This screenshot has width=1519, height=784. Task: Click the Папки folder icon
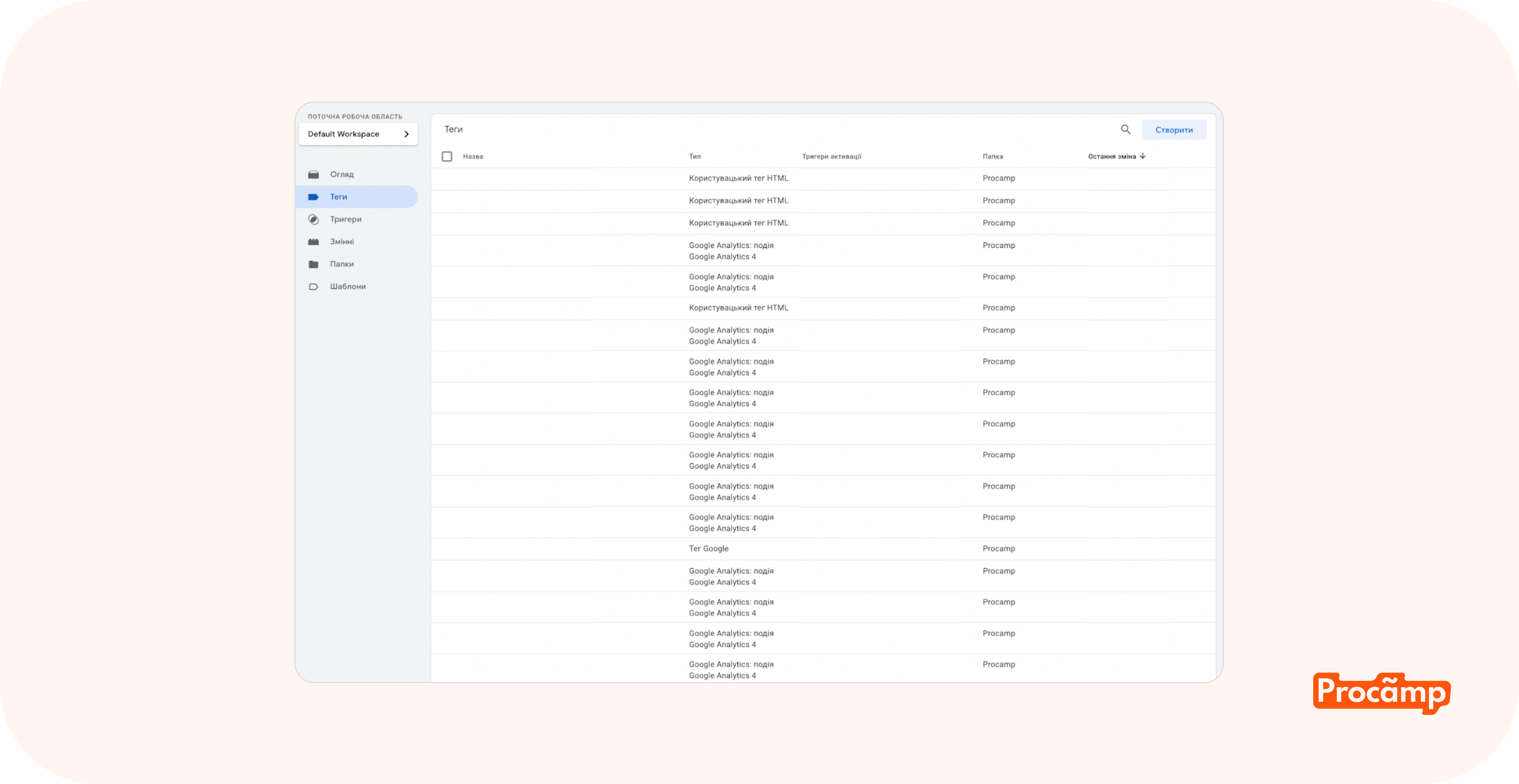(x=313, y=264)
